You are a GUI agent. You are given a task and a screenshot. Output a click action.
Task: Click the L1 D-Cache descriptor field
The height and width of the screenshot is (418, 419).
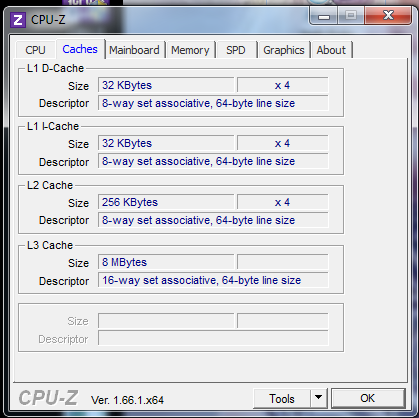(213, 103)
